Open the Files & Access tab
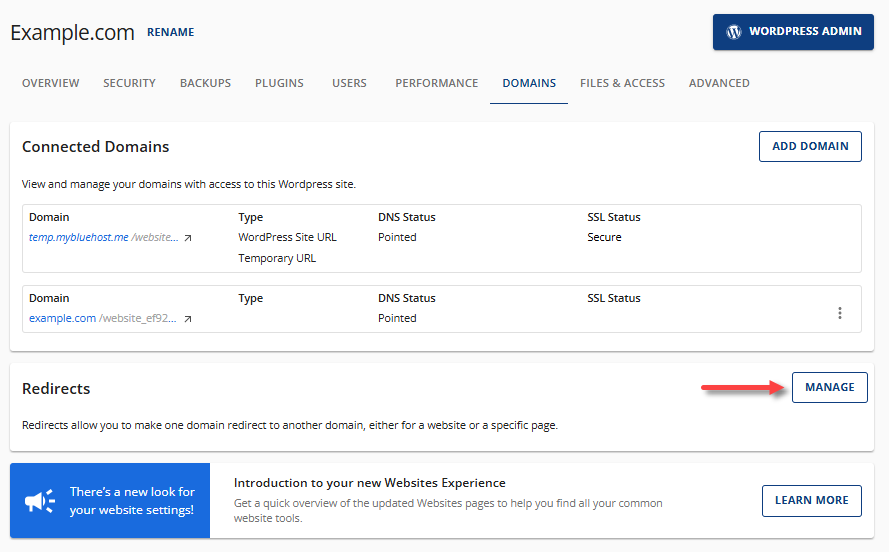The height and width of the screenshot is (552, 889). pos(622,83)
